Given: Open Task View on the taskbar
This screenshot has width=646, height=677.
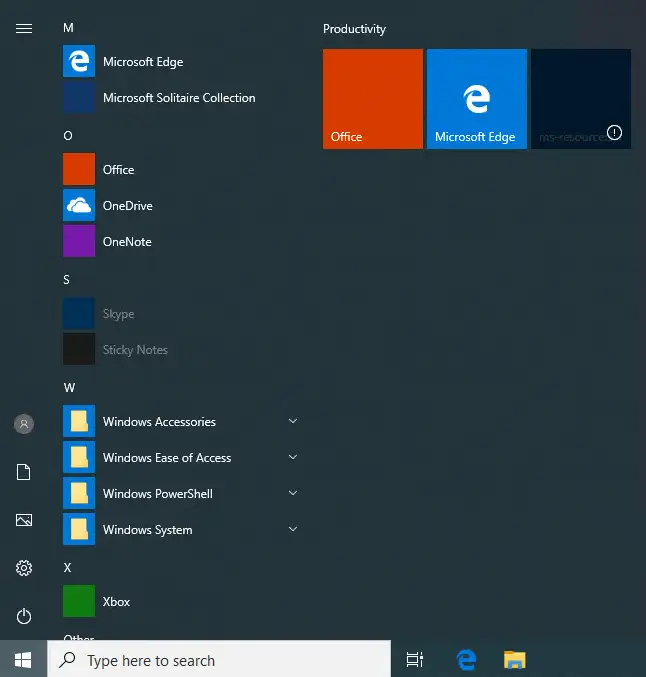Looking at the screenshot, I should [x=415, y=659].
